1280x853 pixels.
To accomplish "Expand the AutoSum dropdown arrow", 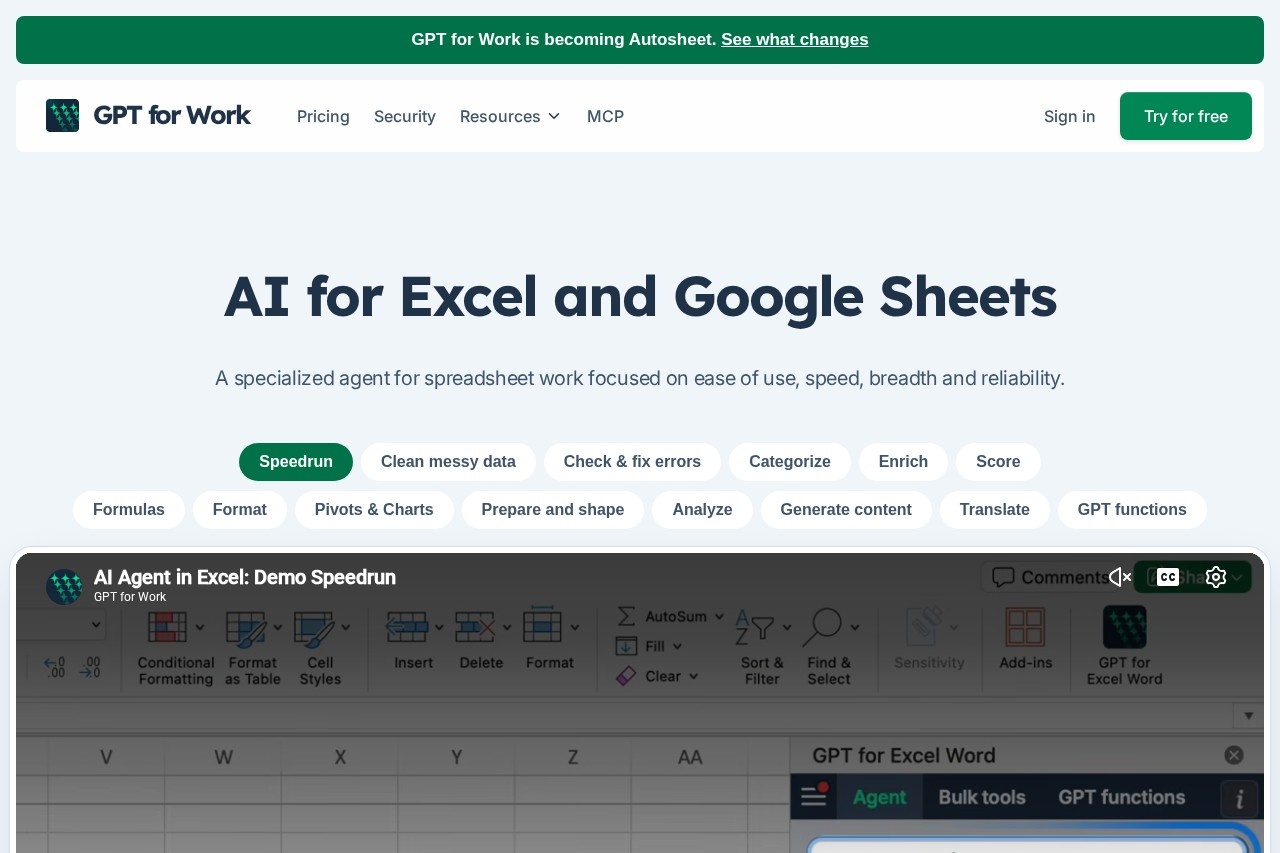I will tap(719, 617).
